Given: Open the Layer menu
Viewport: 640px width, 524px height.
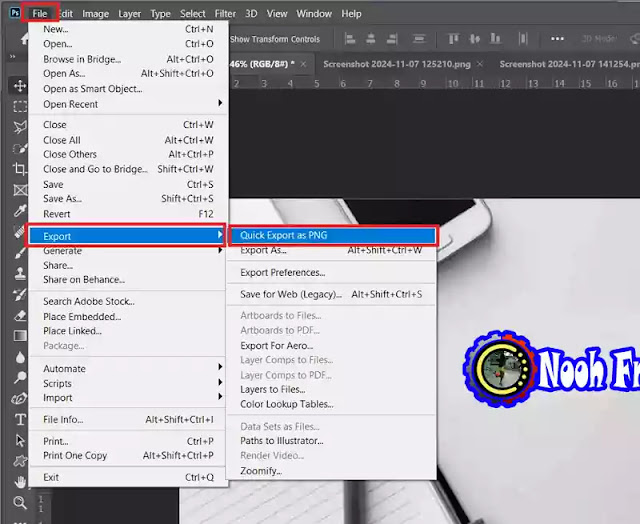Looking at the screenshot, I should [x=129, y=13].
